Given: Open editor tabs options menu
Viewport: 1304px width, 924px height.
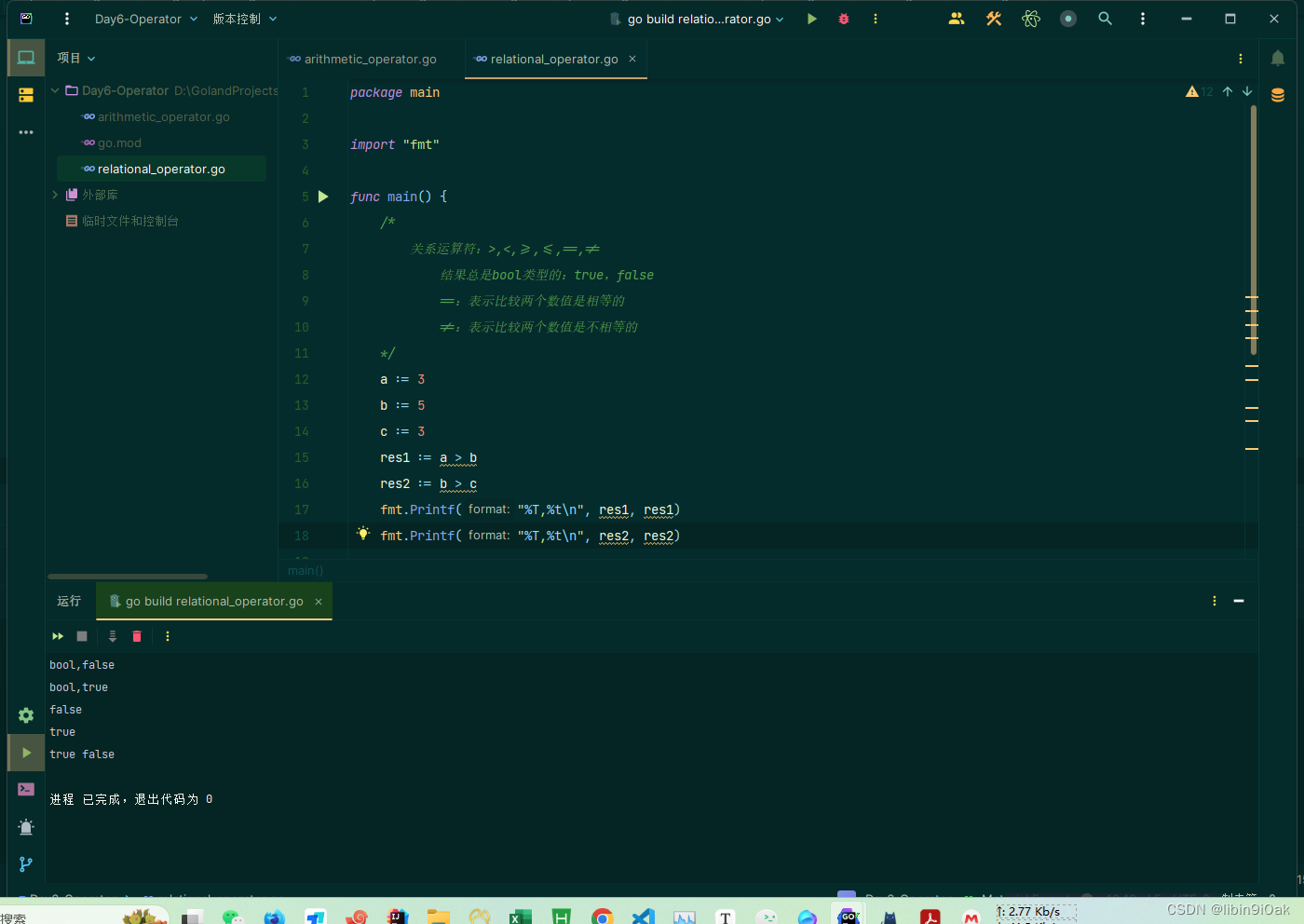Looking at the screenshot, I should [1241, 59].
